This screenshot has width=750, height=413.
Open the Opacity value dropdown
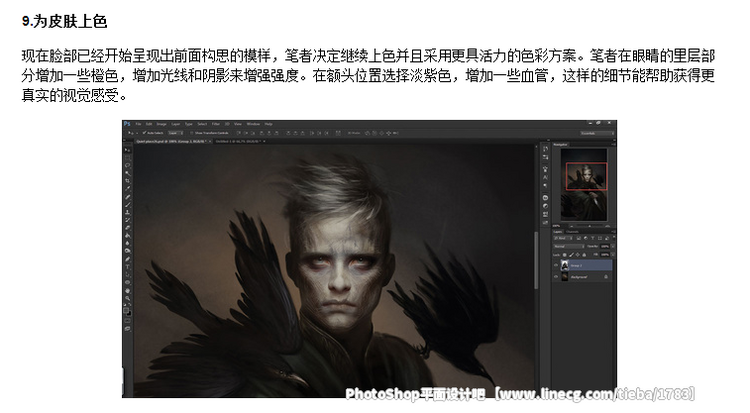[613, 246]
